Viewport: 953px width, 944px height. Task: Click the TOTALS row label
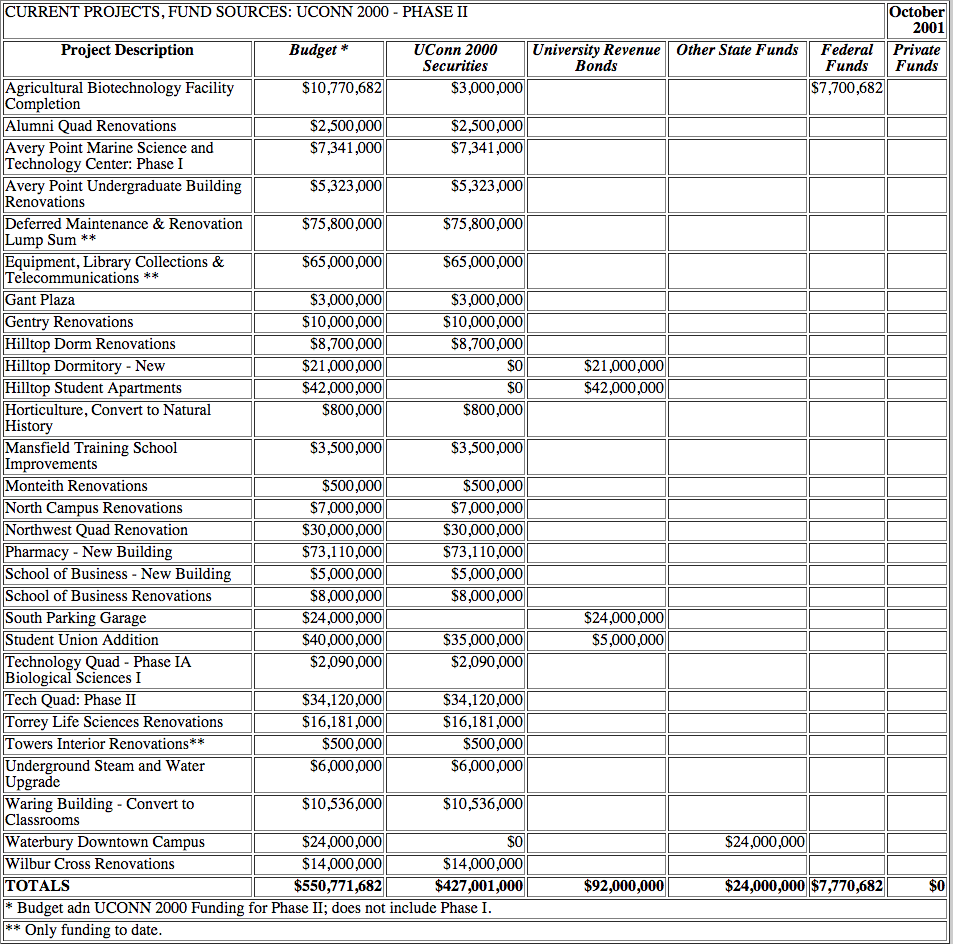click(x=38, y=886)
